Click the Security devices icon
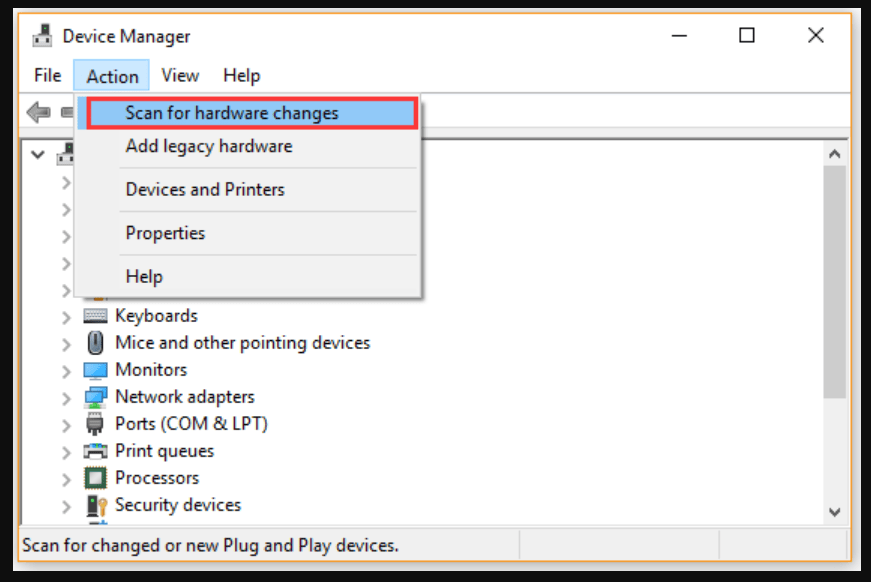 (x=96, y=504)
